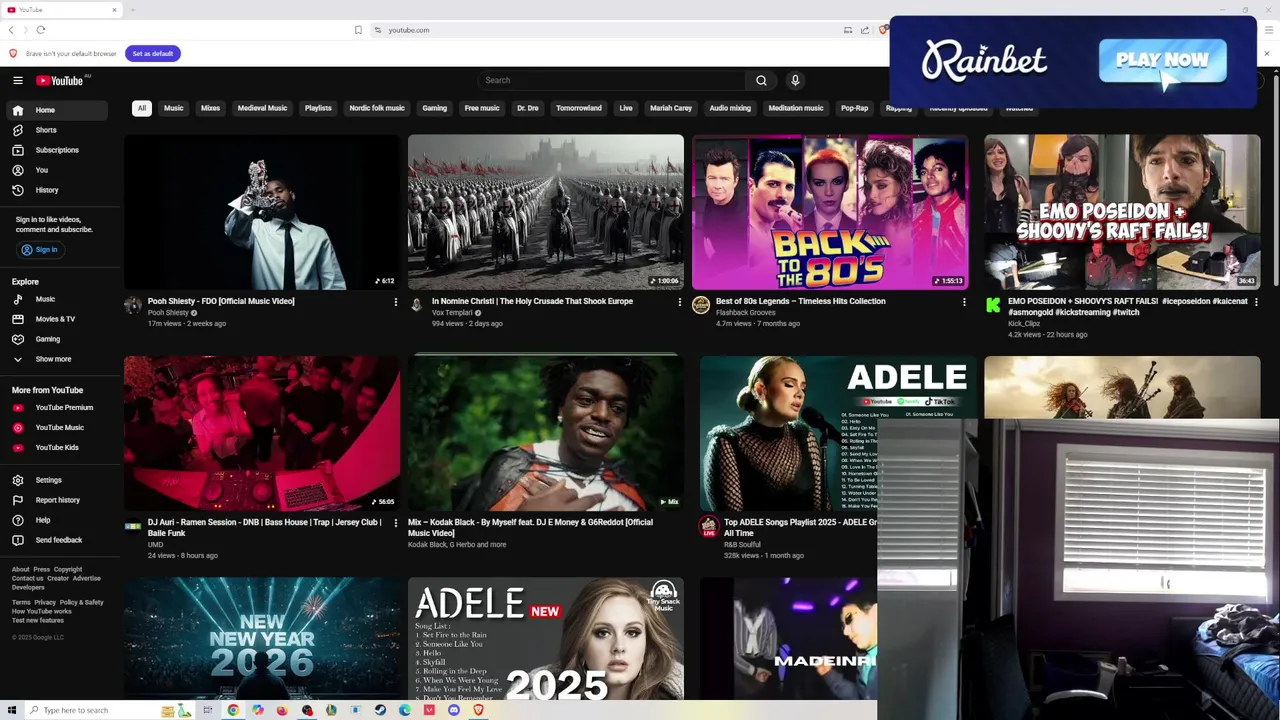This screenshot has width=1280, height=720.
Task: Open the crusader army video thumbnail
Action: (546, 212)
